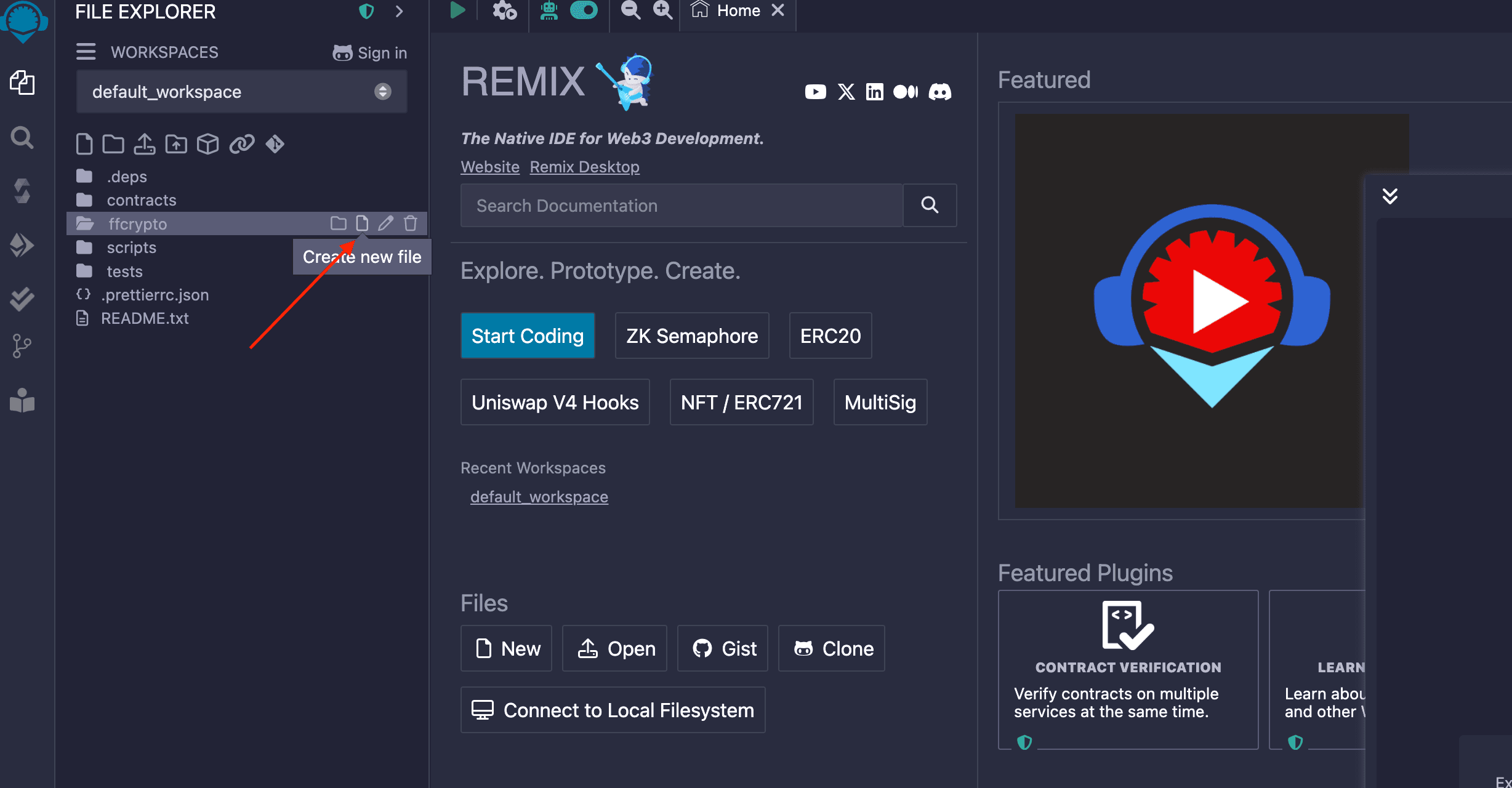1512x788 pixels.
Task: Click the connect to localhost link icon
Action: [242, 144]
